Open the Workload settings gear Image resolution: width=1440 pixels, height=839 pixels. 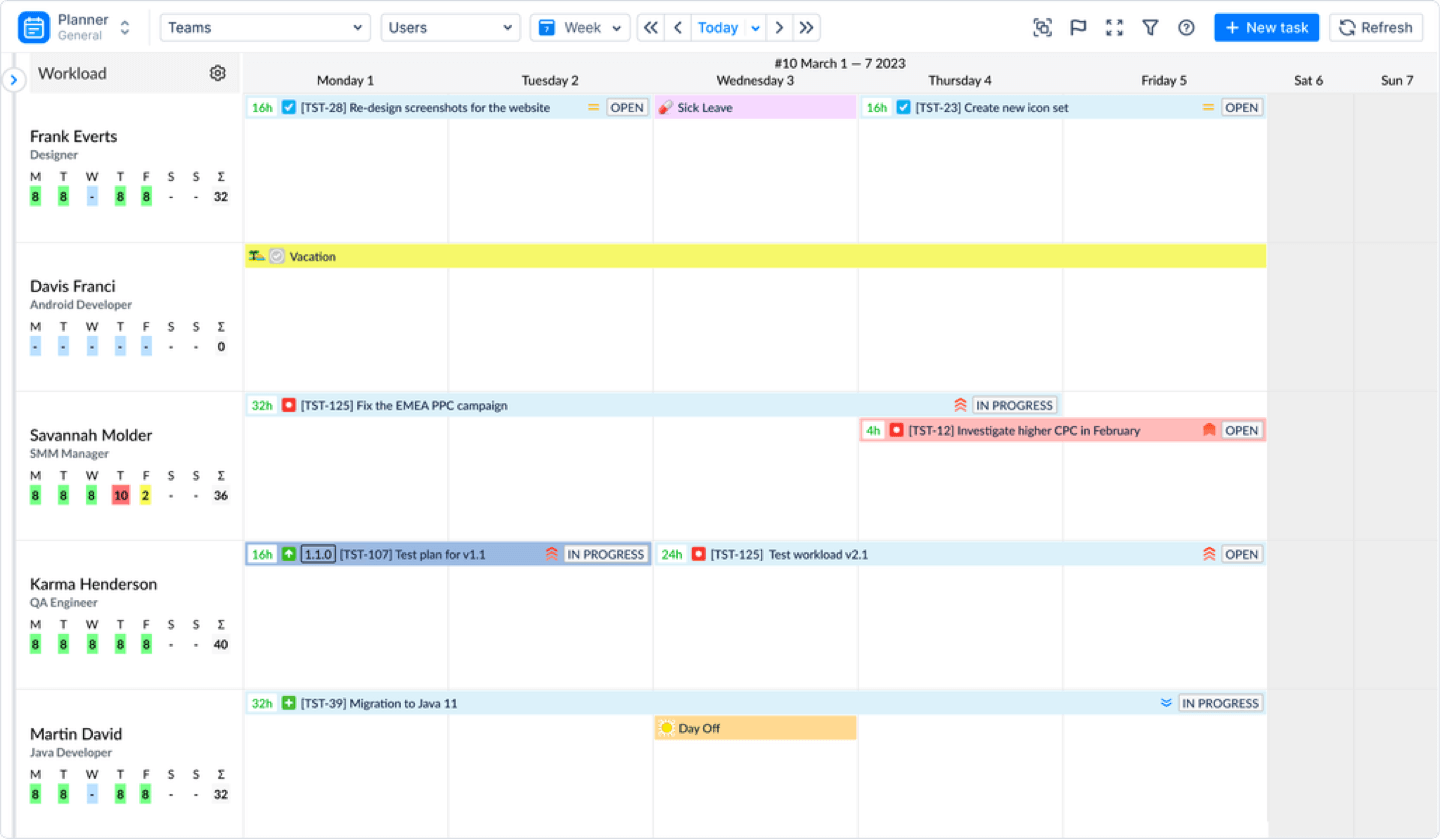(x=218, y=73)
